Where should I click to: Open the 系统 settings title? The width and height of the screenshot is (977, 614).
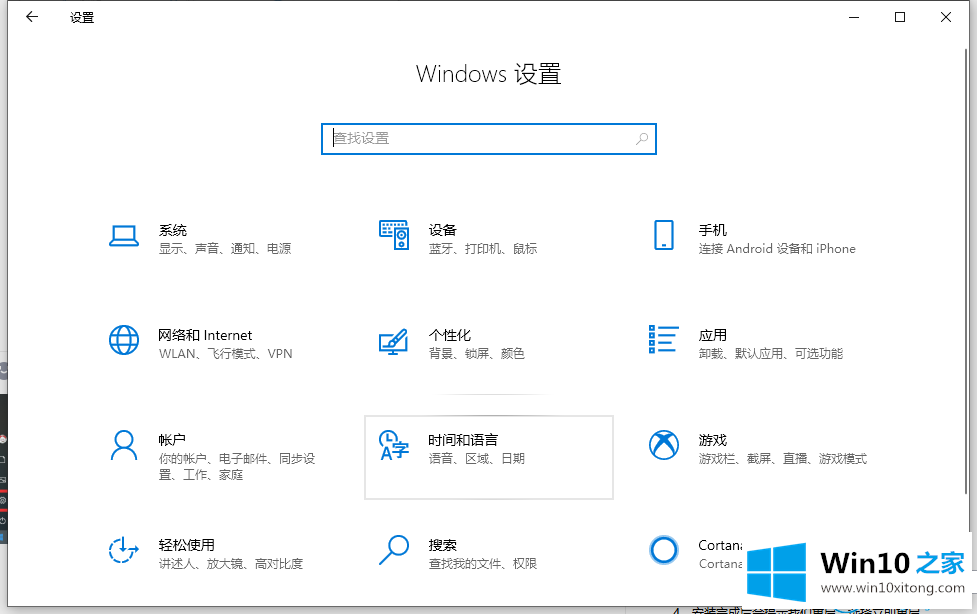[173, 230]
